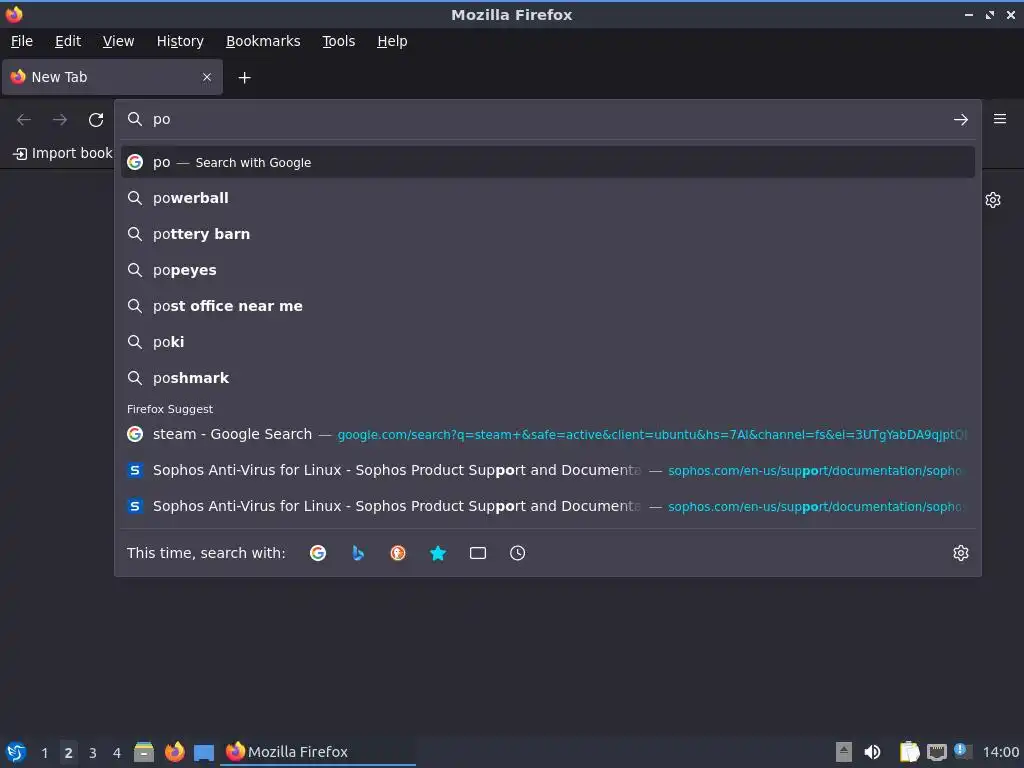Open the Help menu
The image size is (1024, 768).
coord(392,41)
